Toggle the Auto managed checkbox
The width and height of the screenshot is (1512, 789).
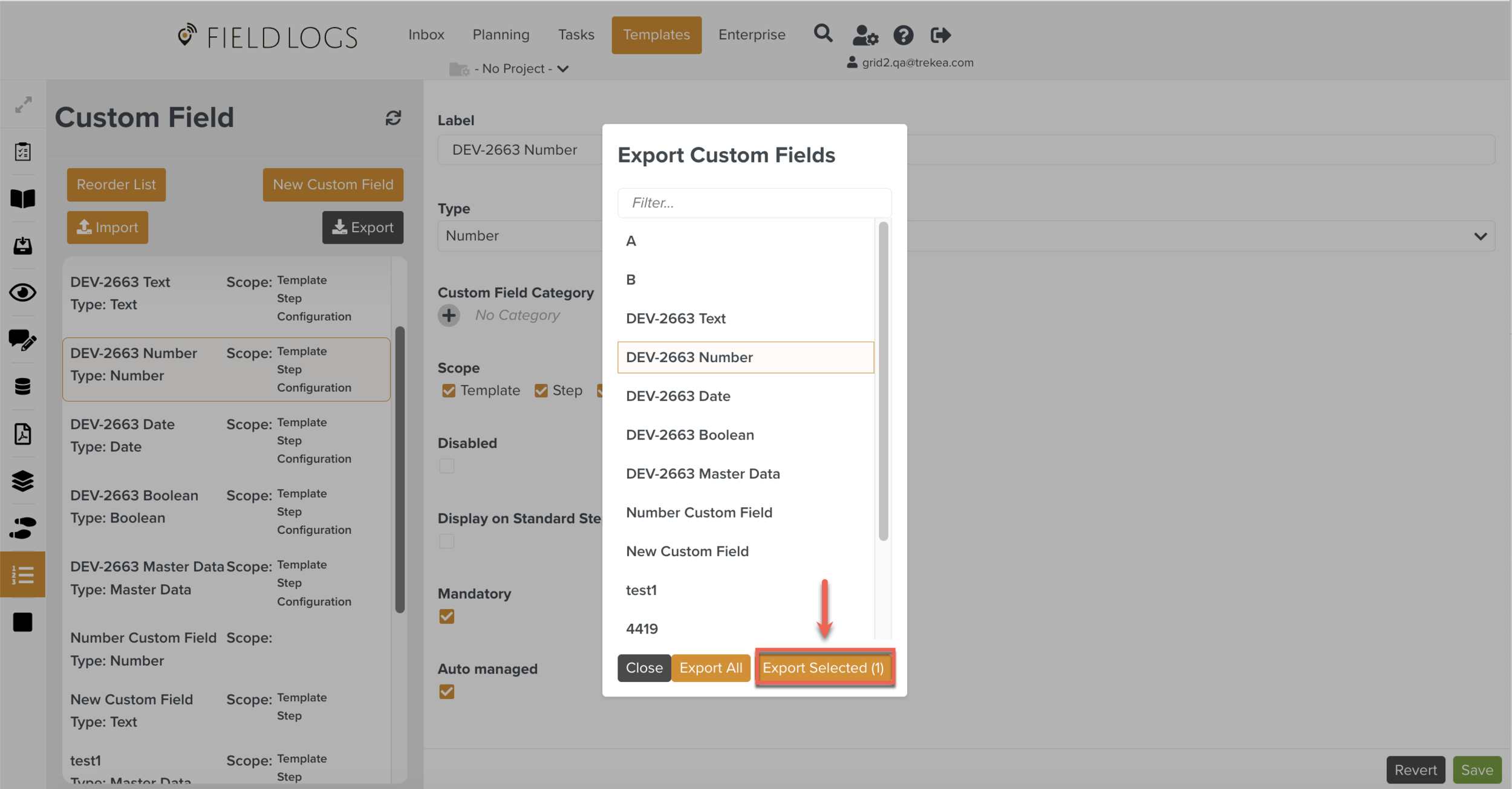click(x=447, y=691)
